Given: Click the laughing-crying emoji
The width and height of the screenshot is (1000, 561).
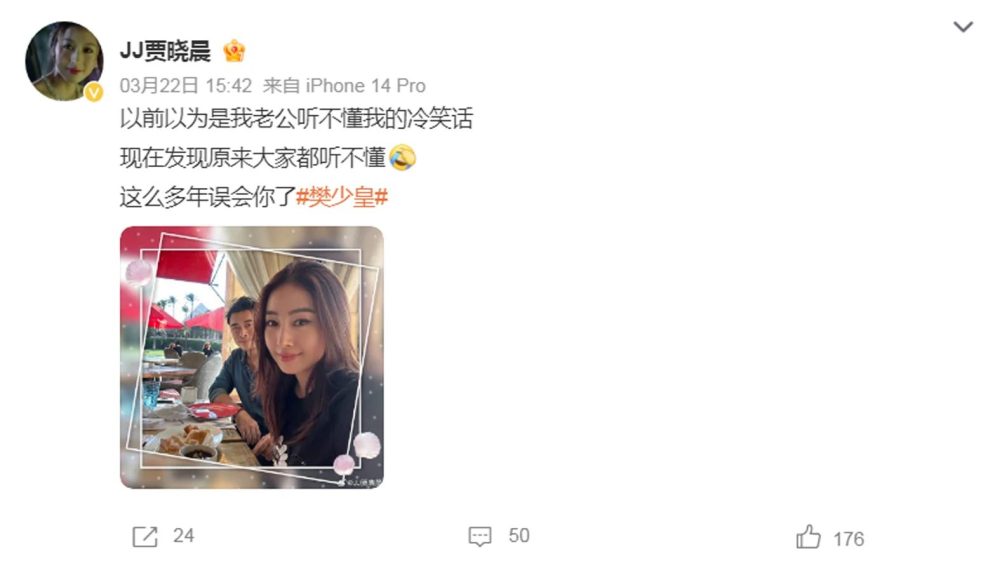Looking at the screenshot, I should (x=402, y=157).
